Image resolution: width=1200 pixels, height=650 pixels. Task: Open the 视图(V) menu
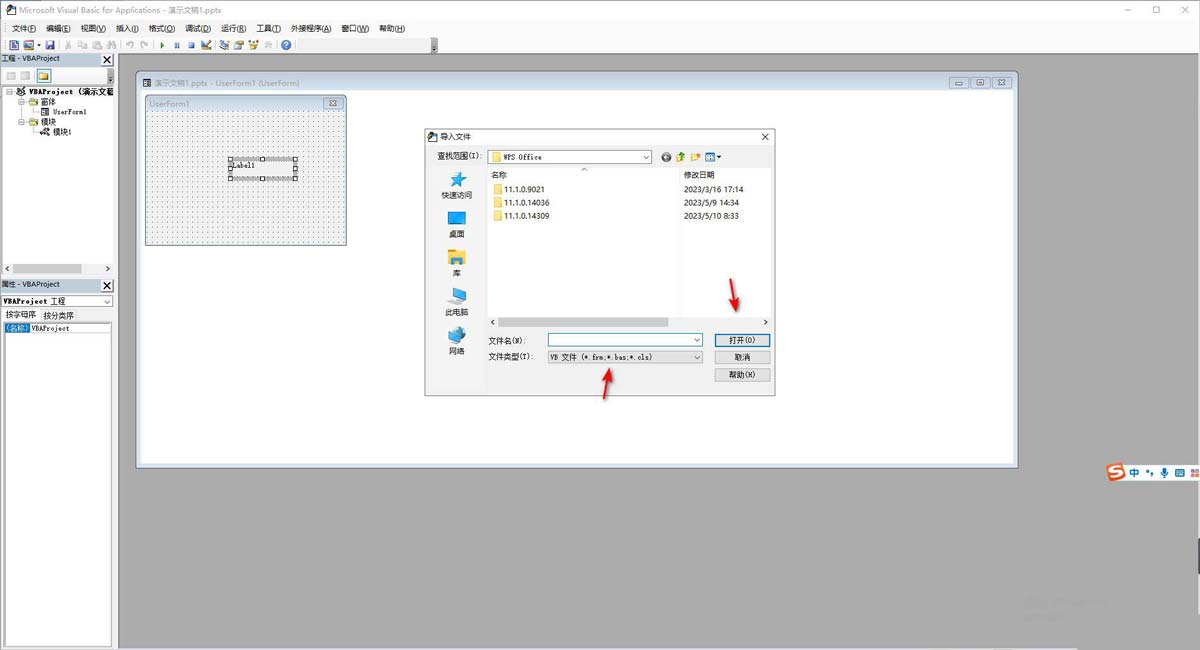click(93, 28)
